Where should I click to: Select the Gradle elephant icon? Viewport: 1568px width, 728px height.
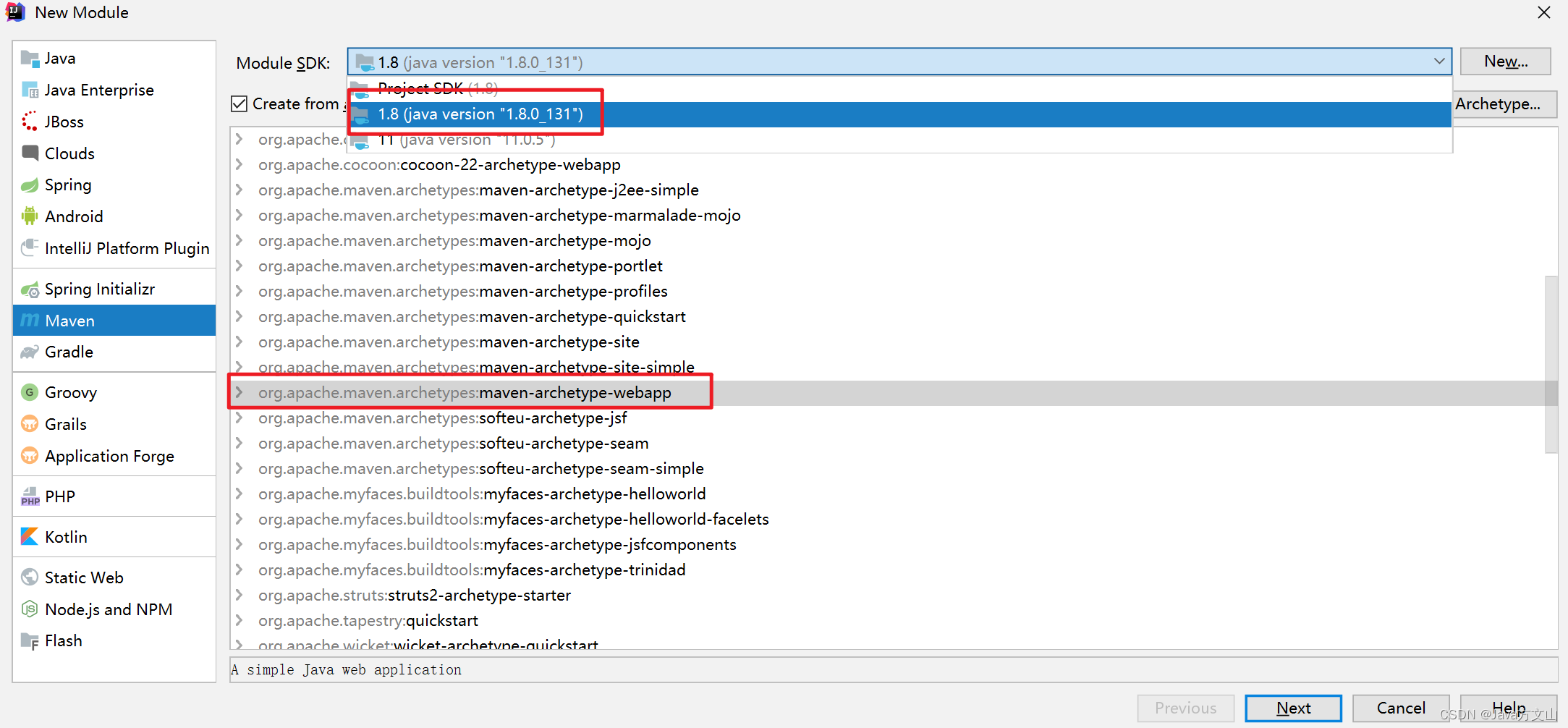coord(30,352)
